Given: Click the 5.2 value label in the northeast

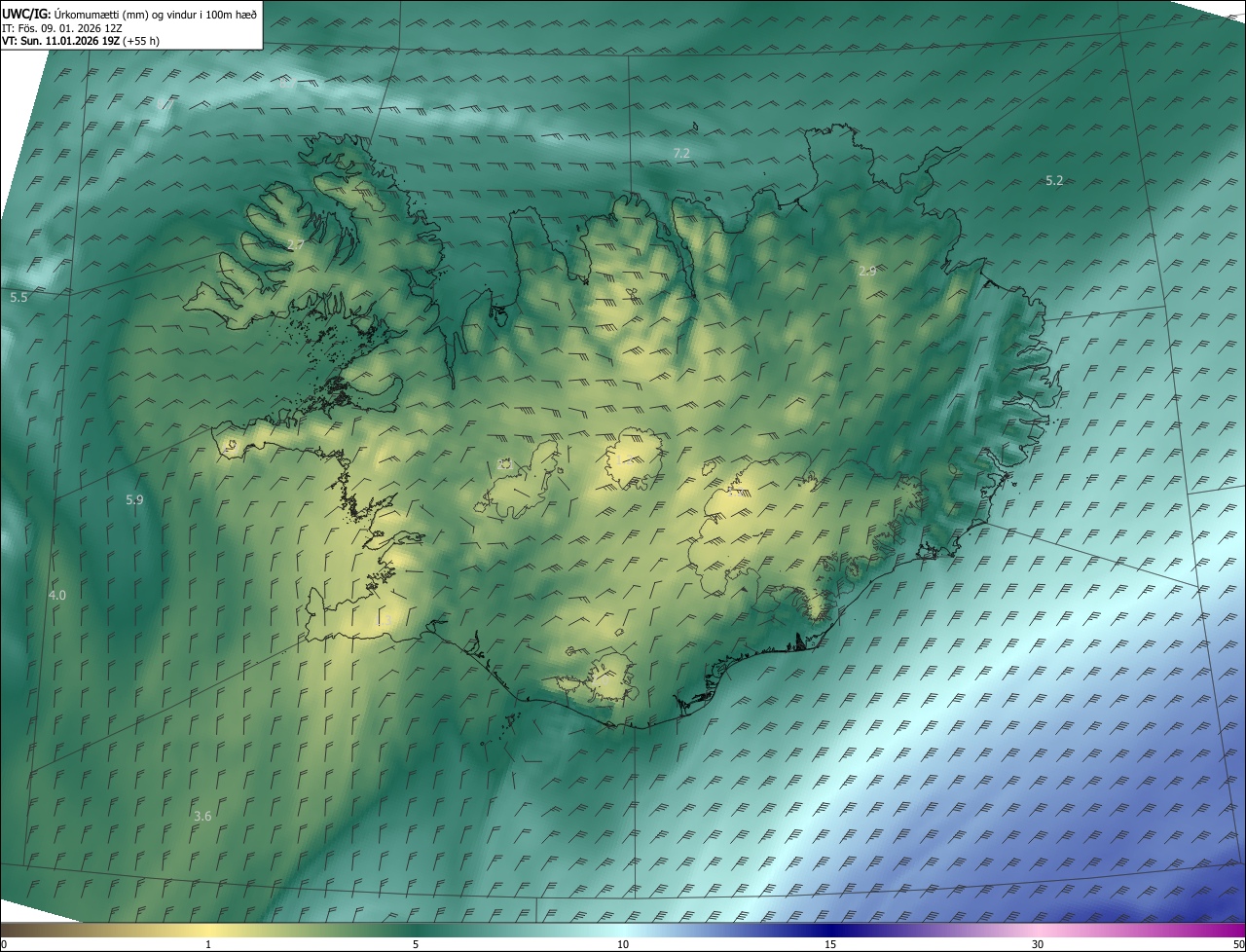Looking at the screenshot, I should click(1054, 180).
